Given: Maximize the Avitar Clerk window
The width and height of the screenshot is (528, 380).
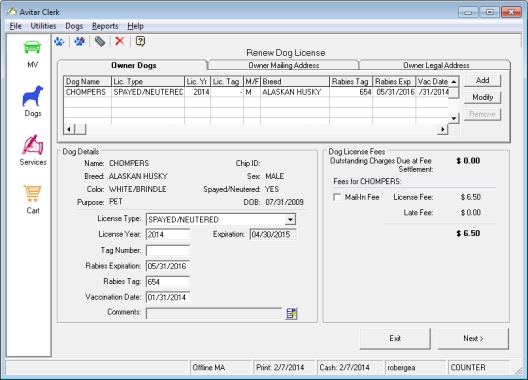Looking at the screenshot, I should [489, 12].
